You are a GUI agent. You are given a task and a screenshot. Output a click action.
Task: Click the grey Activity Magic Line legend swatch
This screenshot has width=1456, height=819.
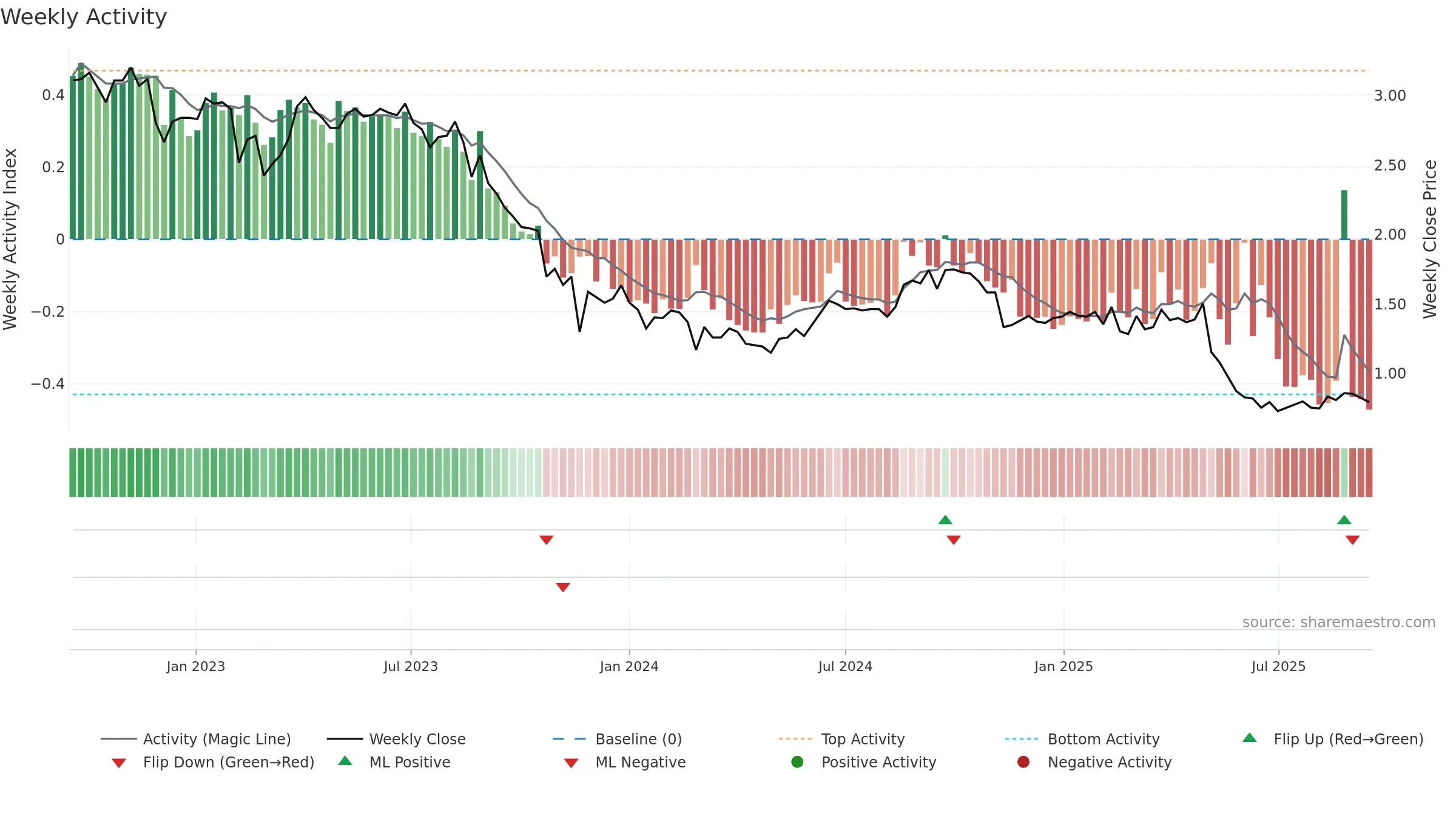[118, 739]
